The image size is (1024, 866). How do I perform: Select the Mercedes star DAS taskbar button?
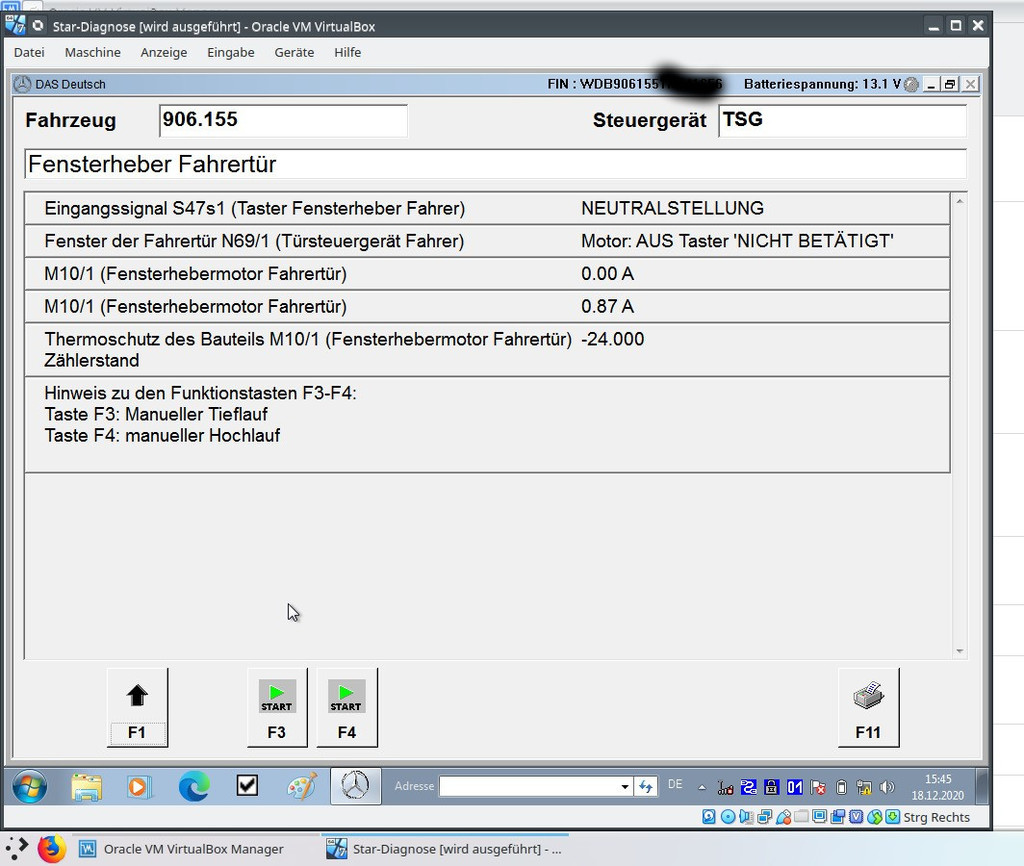(355, 786)
